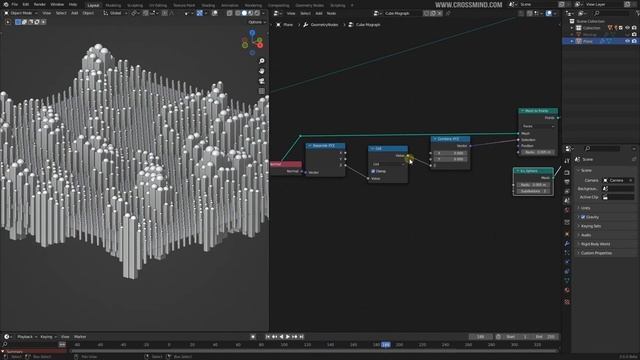Screen dimensions: 640x360
Task: Toggle viewport X-ray mode
Action: pyautogui.click(x=230, y=13)
